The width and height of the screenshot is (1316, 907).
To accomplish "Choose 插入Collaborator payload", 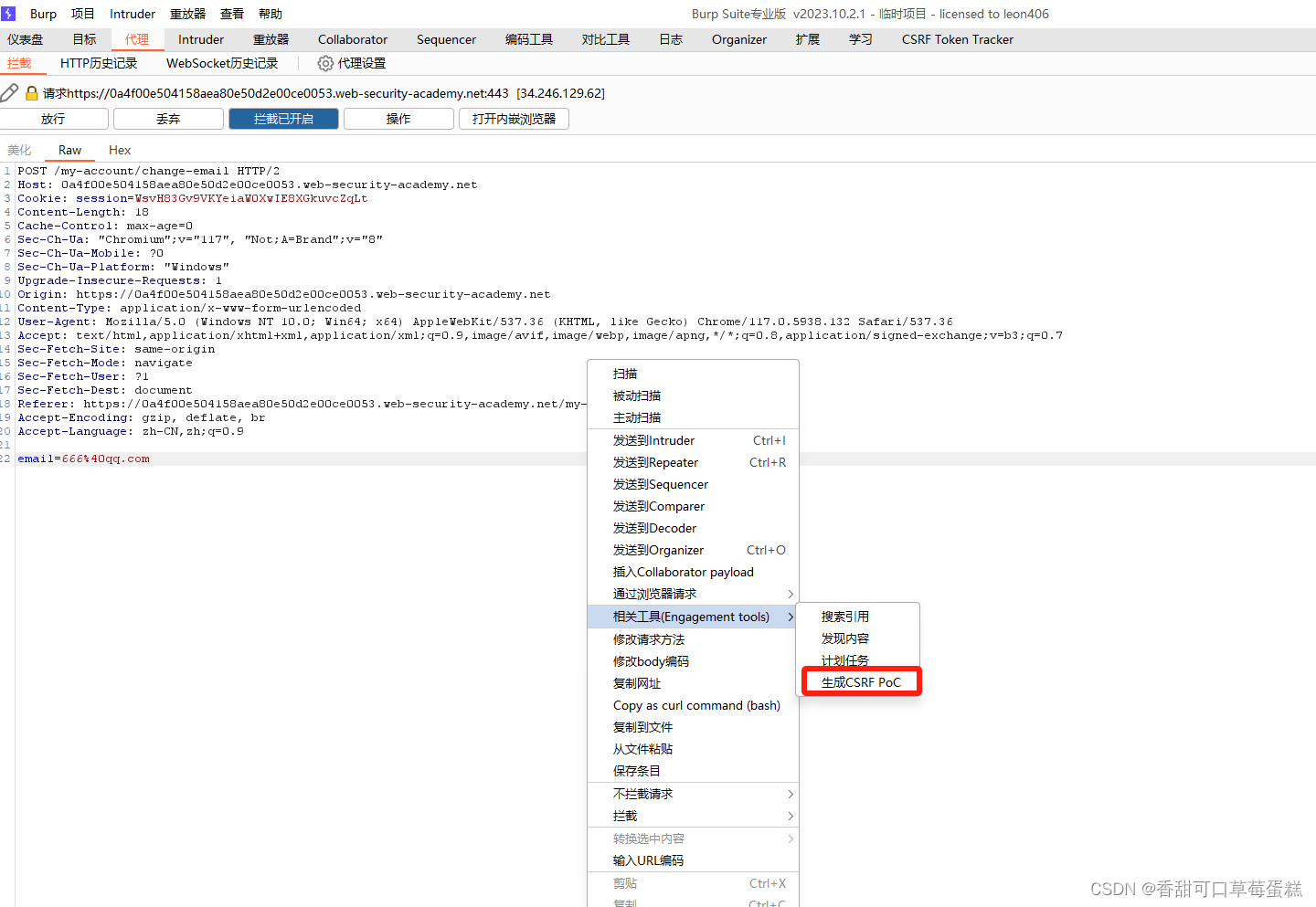I will pos(693,572).
